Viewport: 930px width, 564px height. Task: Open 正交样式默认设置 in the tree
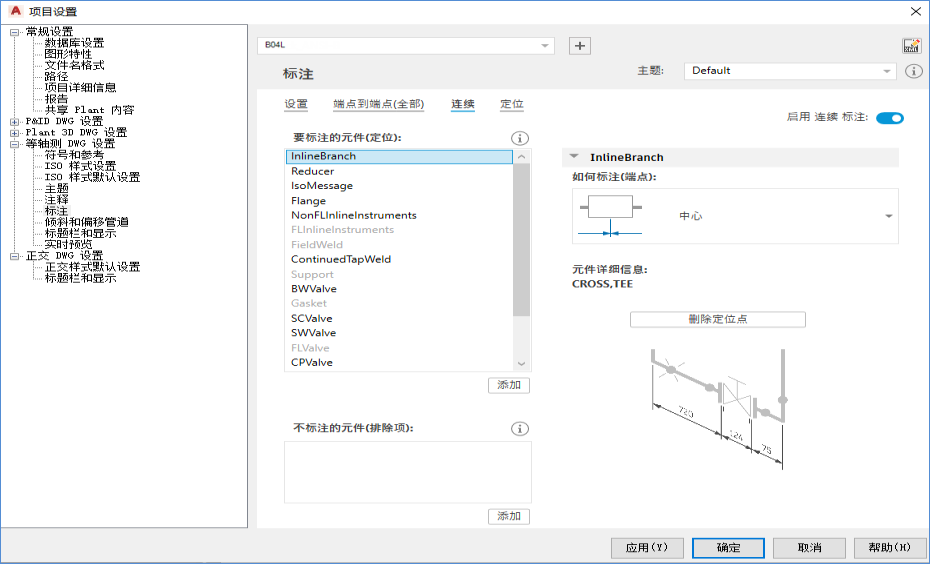point(92,267)
